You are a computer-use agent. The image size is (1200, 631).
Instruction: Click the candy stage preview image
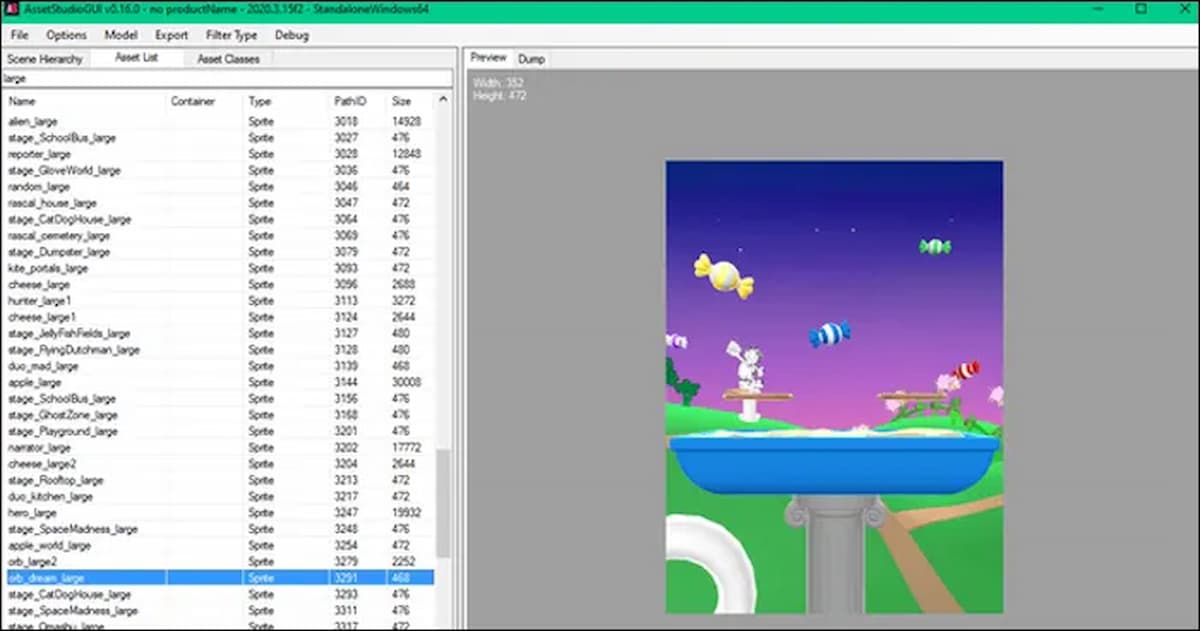coord(834,387)
